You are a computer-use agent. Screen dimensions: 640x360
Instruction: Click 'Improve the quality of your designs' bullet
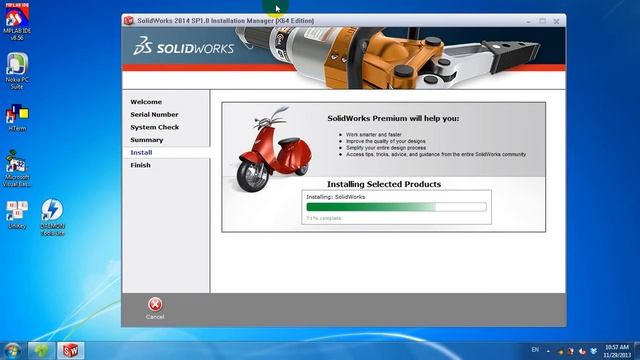coord(386,141)
